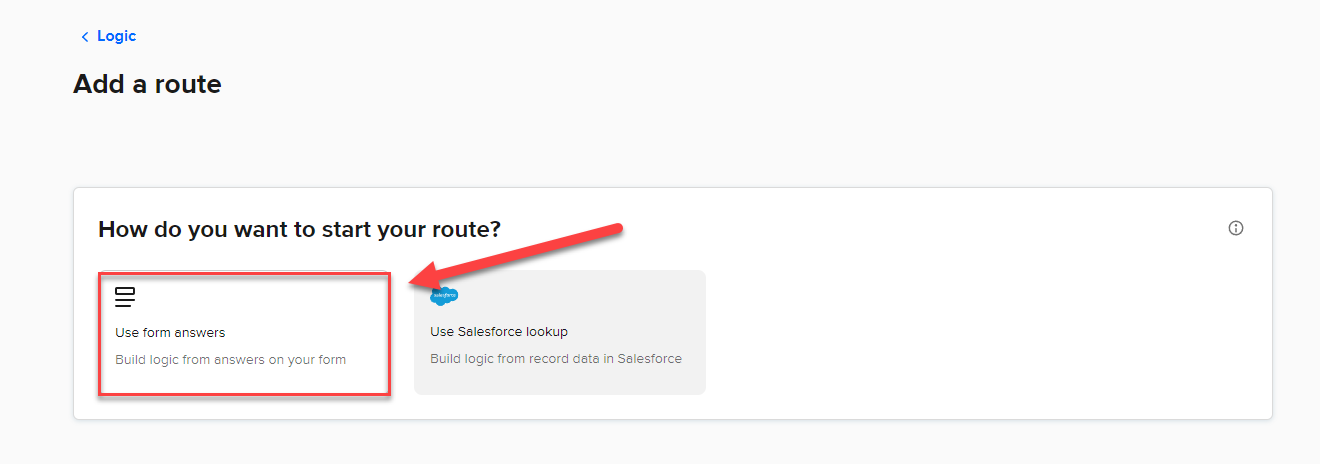This screenshot has height=464, width=1320.
Task: Click the "How do you want to start your route?" heading
Action: 299,229
